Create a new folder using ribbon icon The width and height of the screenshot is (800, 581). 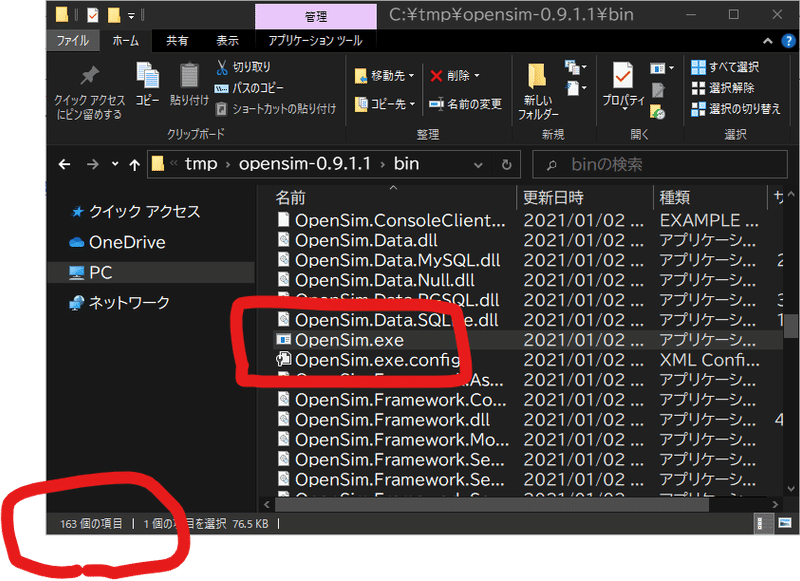pos(537,77)
